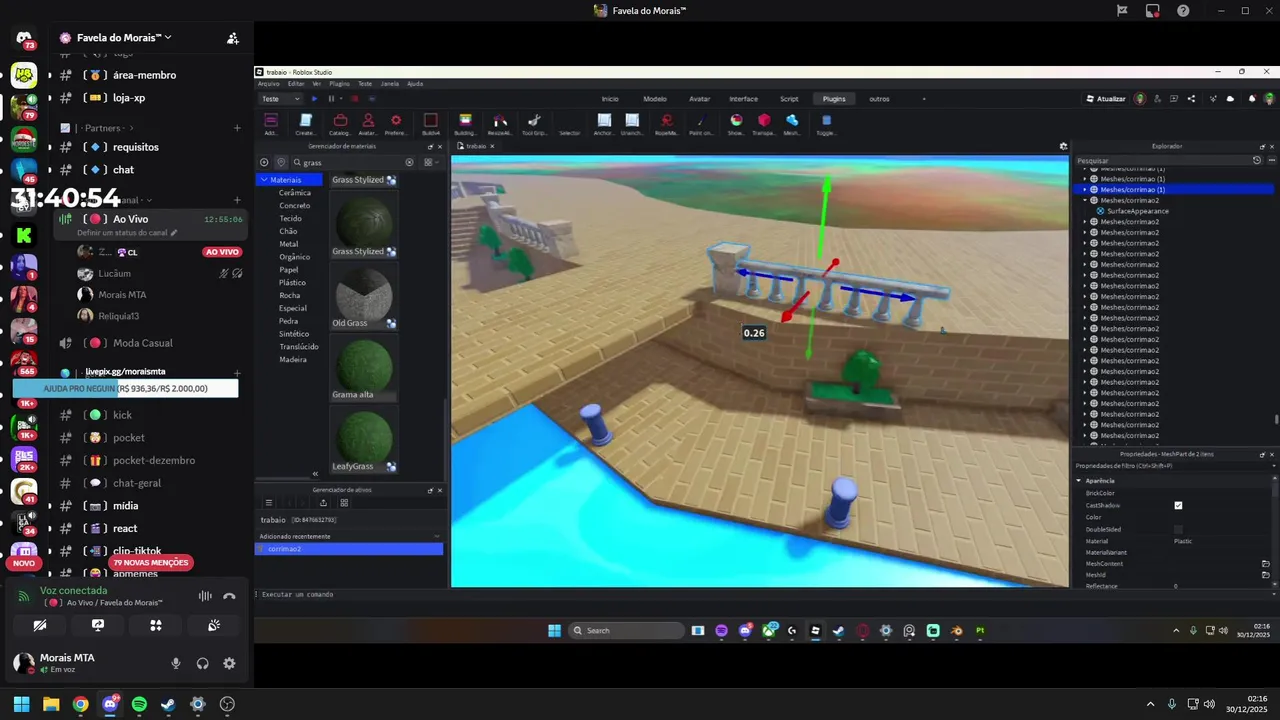Collapse the Materiais category tree

pos(264,180)
